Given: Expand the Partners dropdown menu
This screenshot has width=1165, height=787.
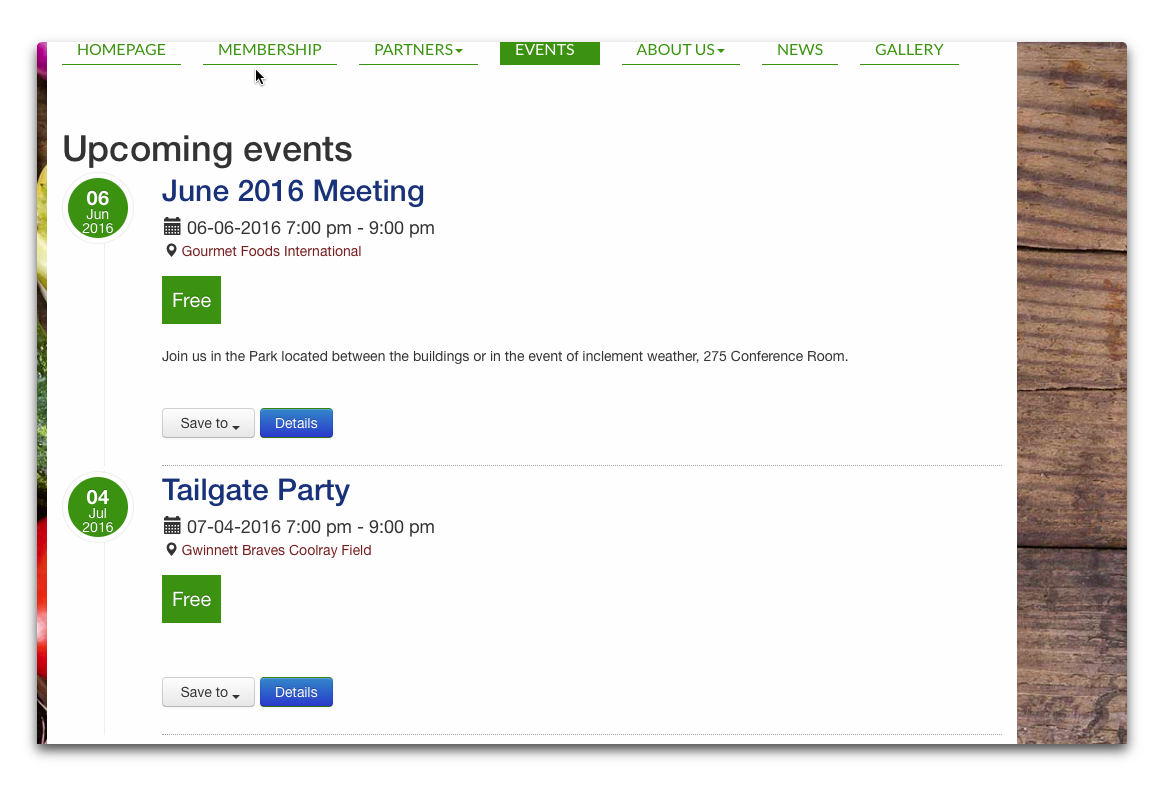Looking at the screenshot, I should click(418, 50).
